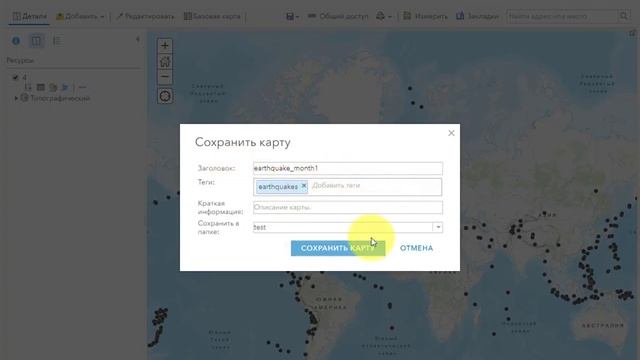The image size is (640, 360).
Task: Open the Сохранить в папке dropdown arrow
Action: point(438,227)
